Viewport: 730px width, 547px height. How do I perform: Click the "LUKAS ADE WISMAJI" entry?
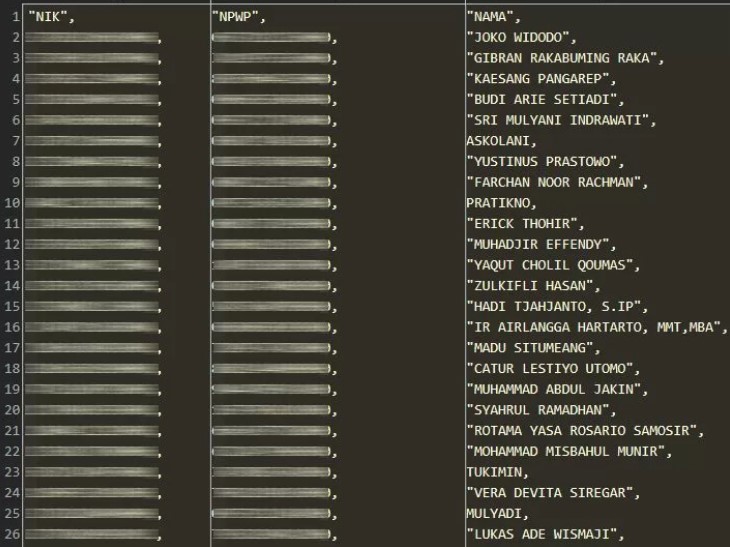pos(544,533)
